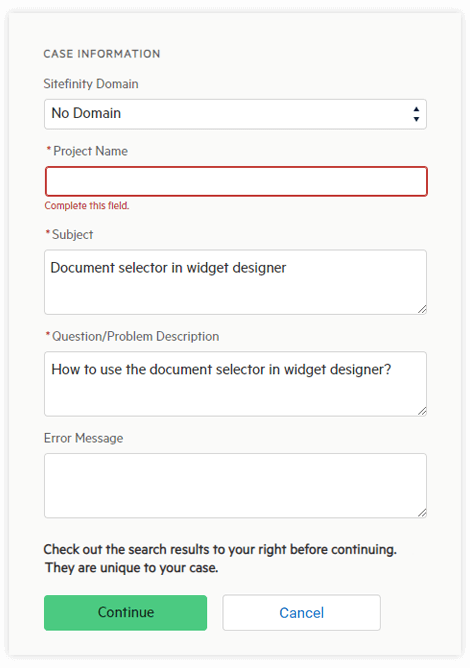Click the red required asterisk beside Project Name

coord(49,150)
